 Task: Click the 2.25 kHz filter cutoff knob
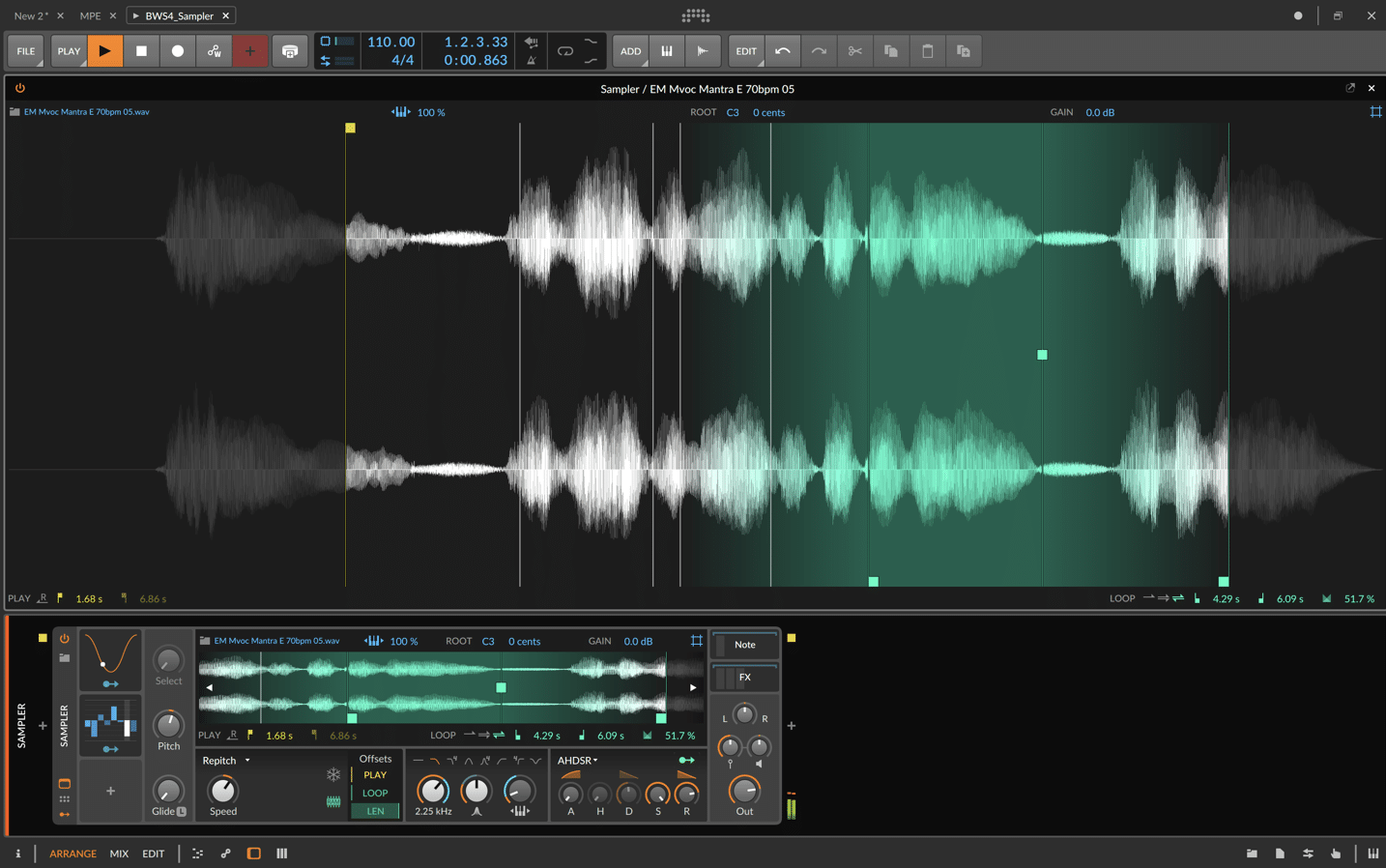tap(433, 790)
